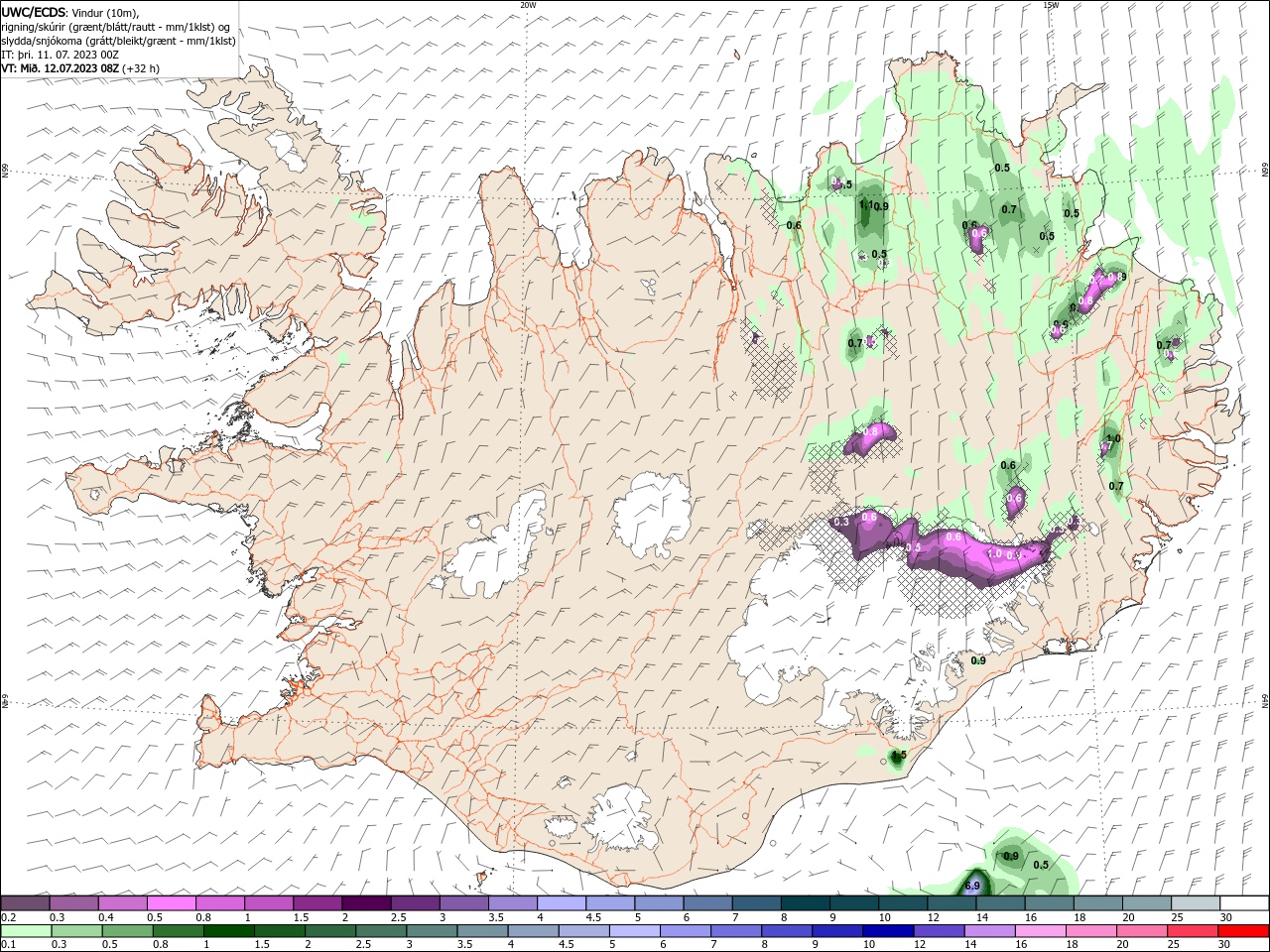Pick the pink rain-scale swatch labeled 18
Screen dimensions: 1270x952
coord(1092,930)
